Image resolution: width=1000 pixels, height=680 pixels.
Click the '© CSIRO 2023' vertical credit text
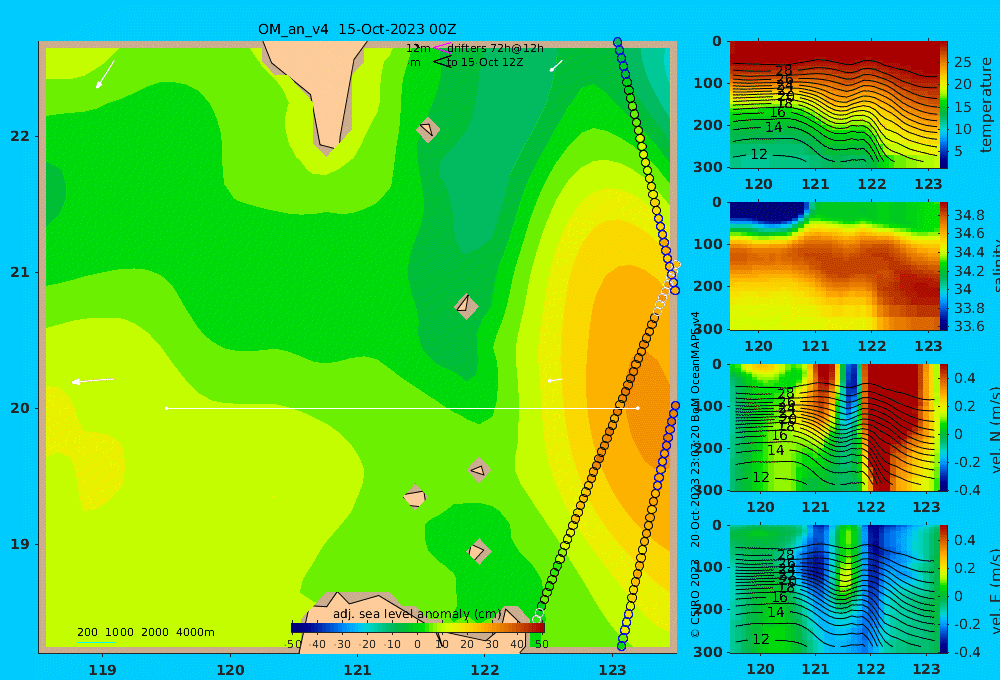(x=695, y=597)
